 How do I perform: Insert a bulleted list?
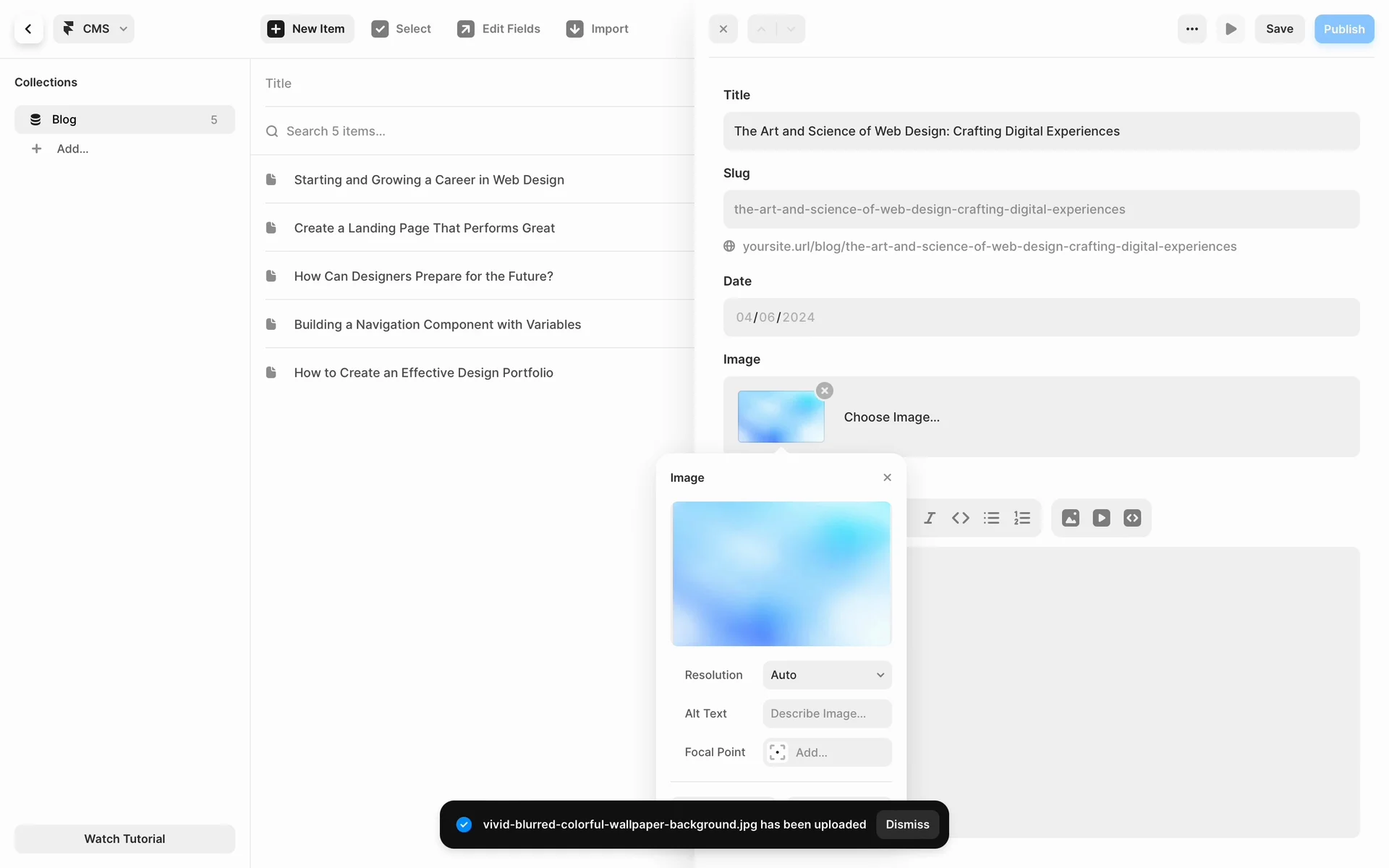tap(991, 518)
